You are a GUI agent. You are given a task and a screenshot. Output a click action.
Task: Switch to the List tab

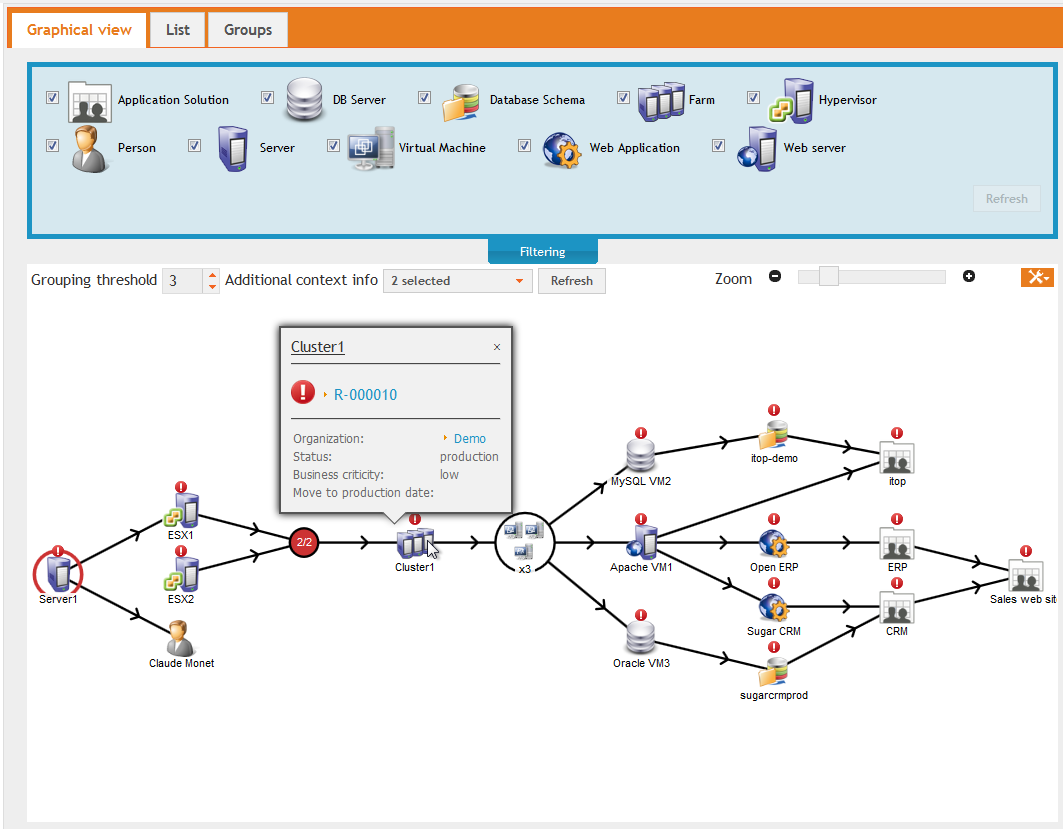pyautogui.click(x=177, y=29)
